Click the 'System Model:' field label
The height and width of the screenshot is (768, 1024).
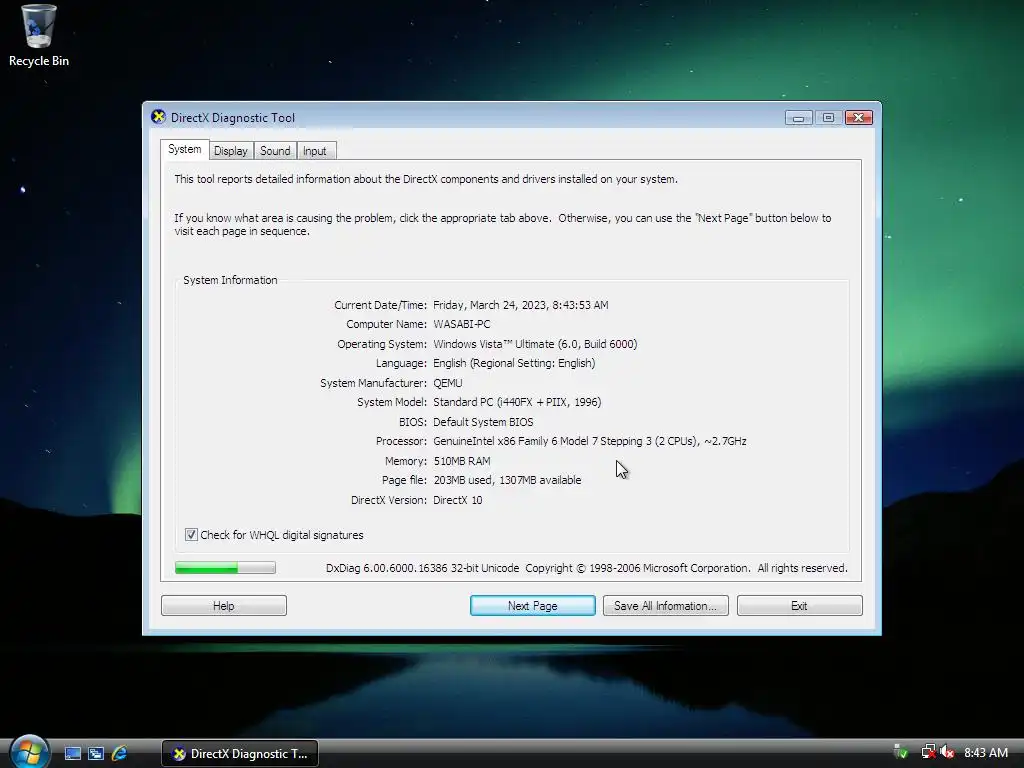(392, 402)
